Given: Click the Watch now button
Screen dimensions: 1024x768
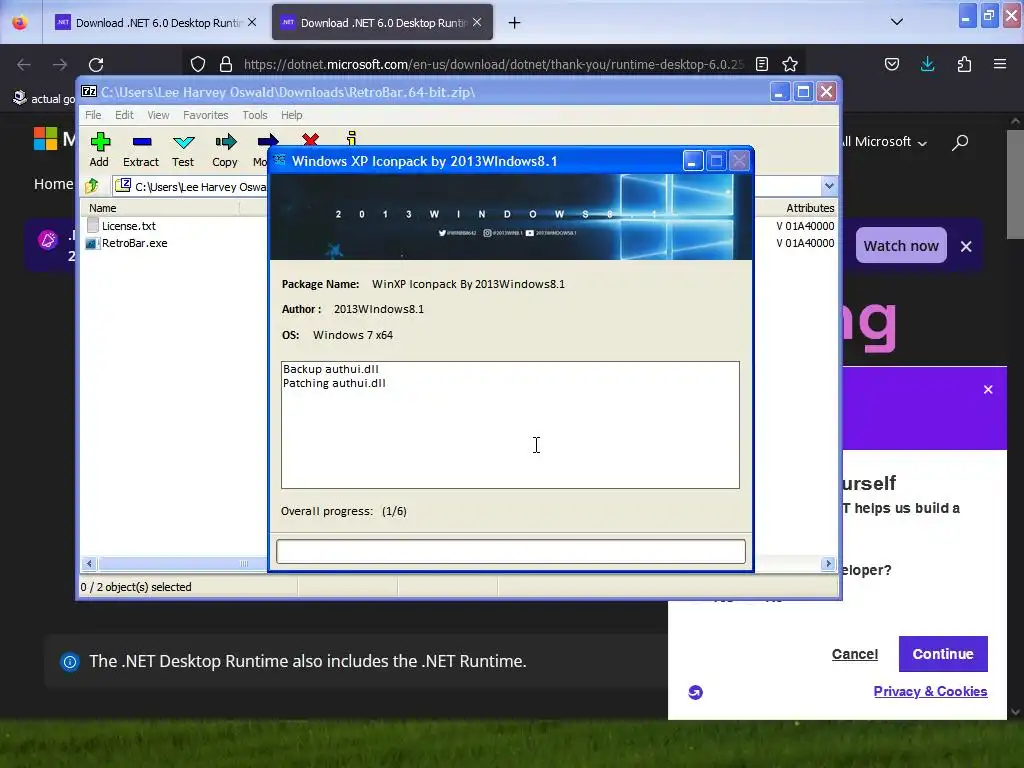Looking at the screenshot, I should [901, 246].
